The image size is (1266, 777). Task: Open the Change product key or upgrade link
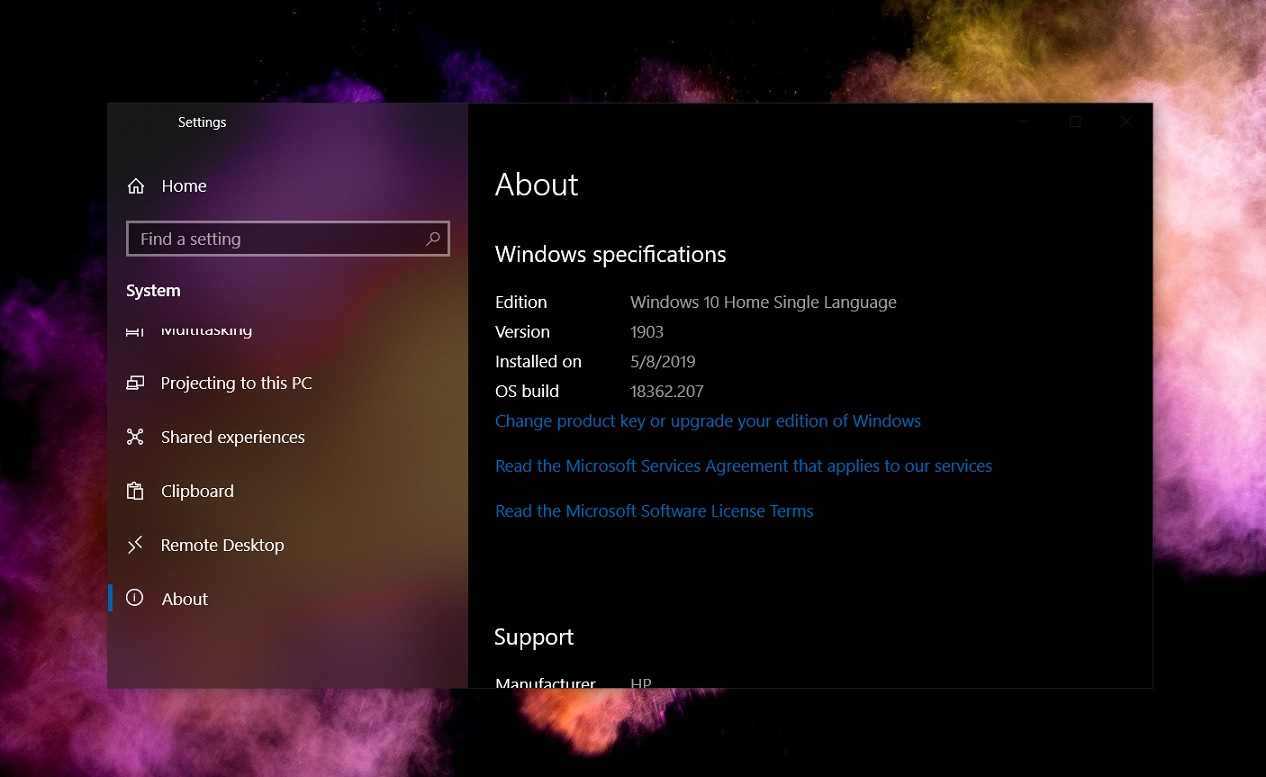[x=708, y=421]
